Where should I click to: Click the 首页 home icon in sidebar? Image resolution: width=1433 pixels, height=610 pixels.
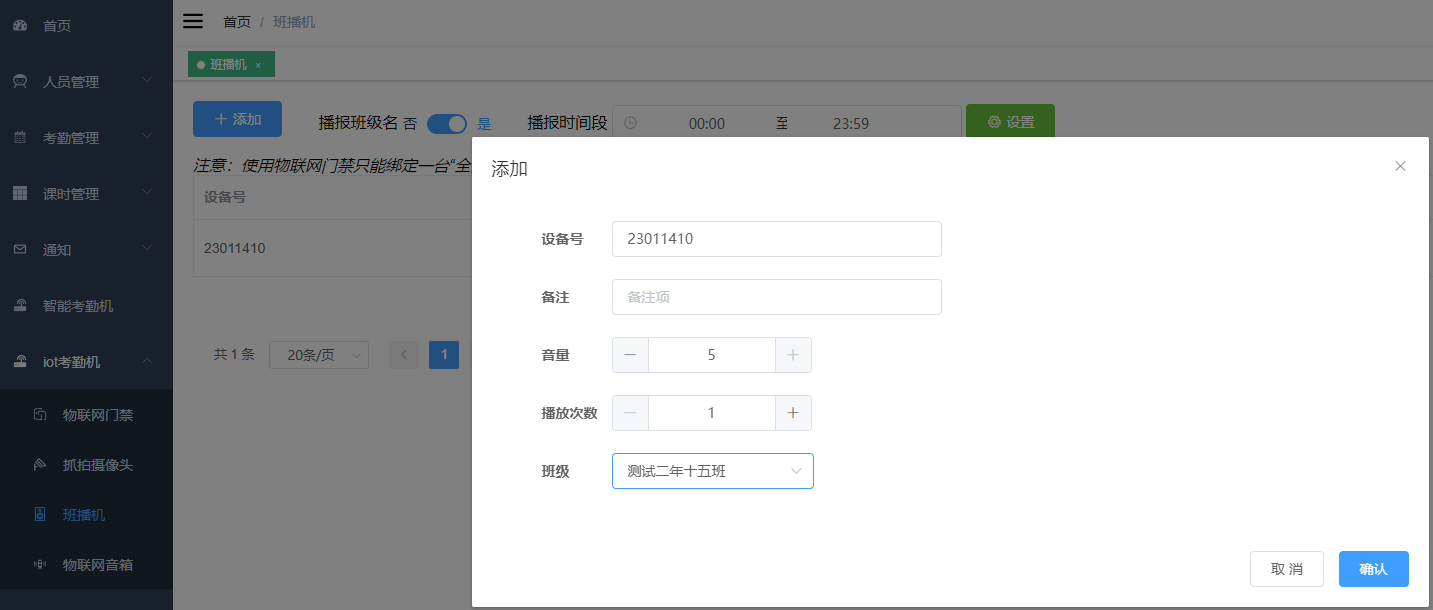tap(22, 25)
